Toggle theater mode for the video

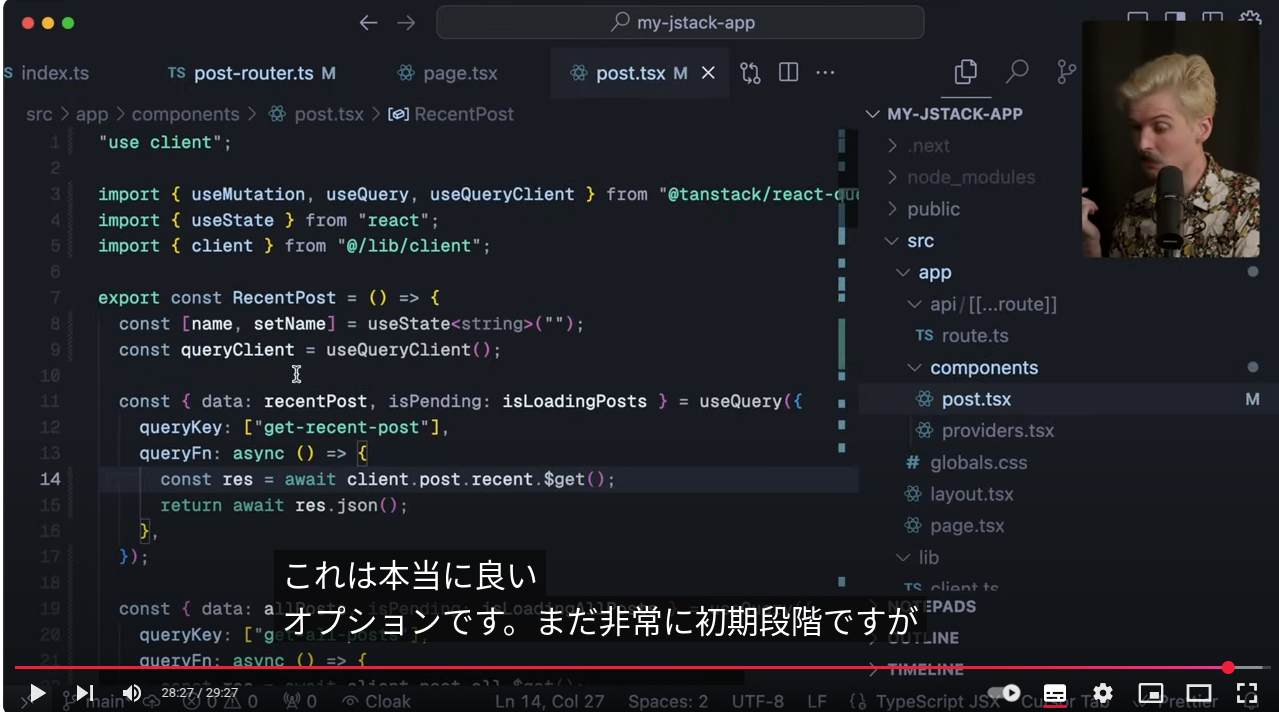coord(1199,692)
